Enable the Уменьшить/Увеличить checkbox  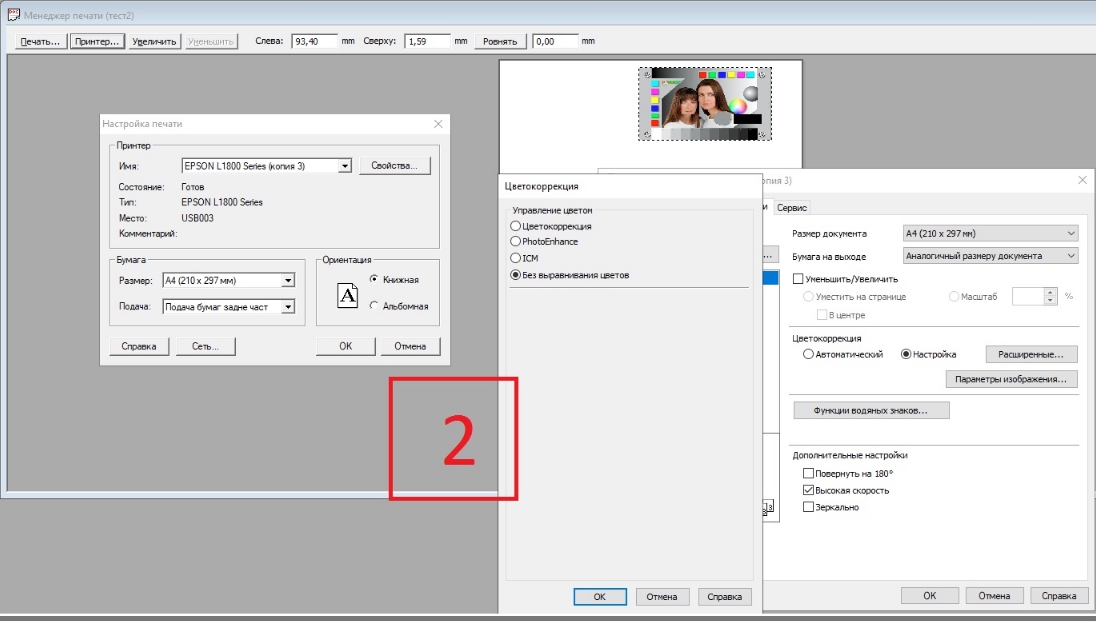point(798,279)
